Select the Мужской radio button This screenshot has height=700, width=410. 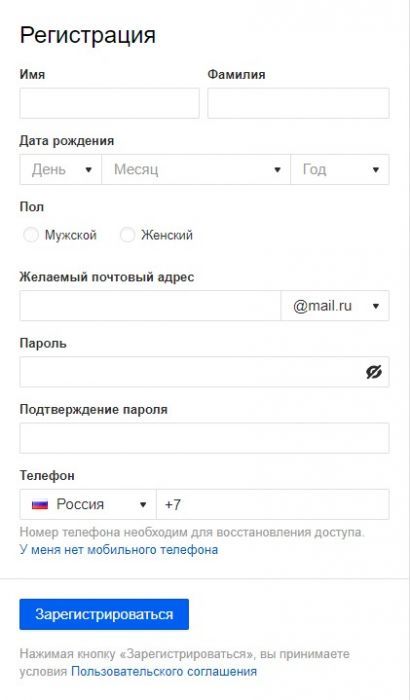coord(31,234)
